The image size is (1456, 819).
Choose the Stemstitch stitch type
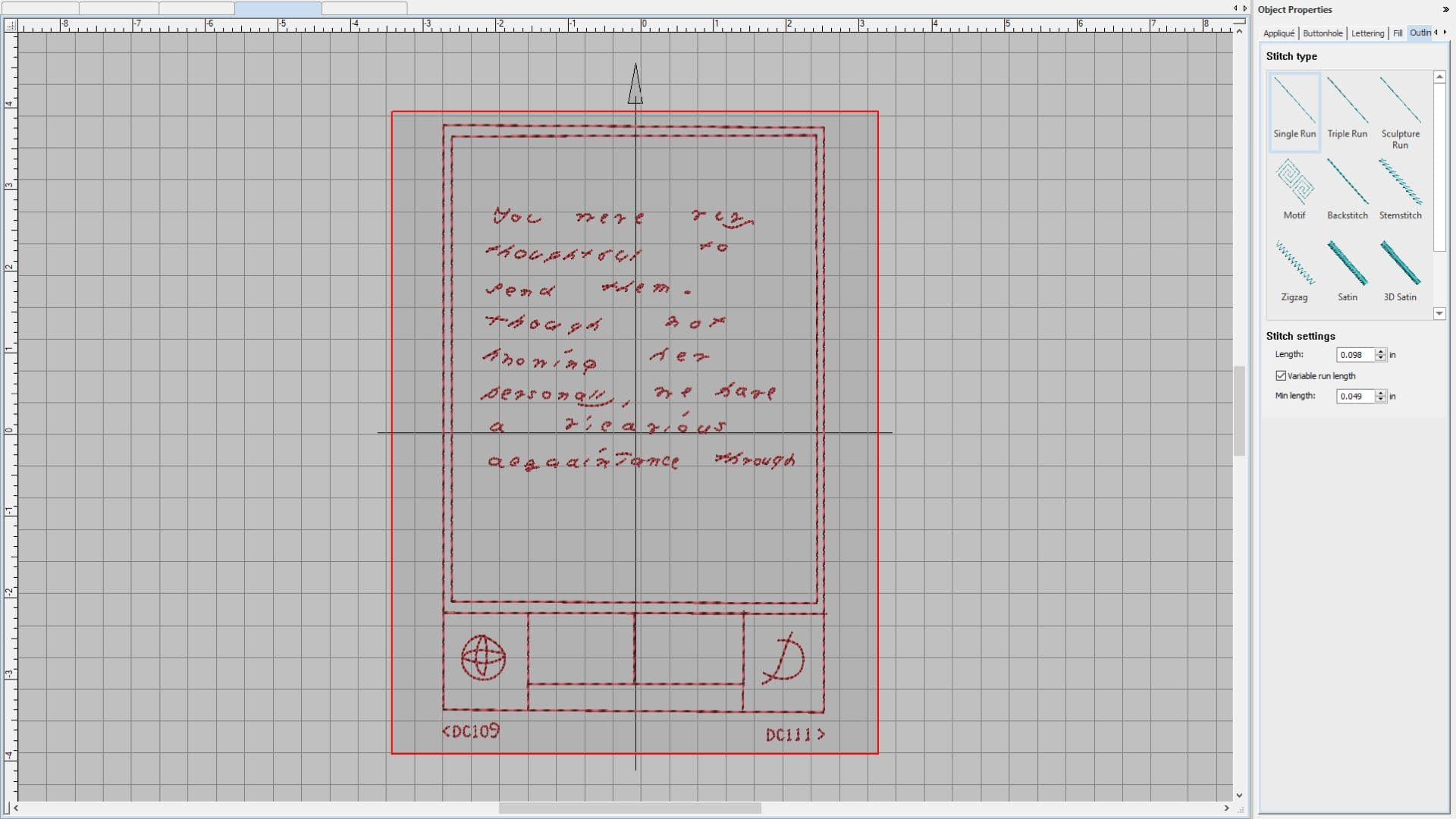[1400, 190]
